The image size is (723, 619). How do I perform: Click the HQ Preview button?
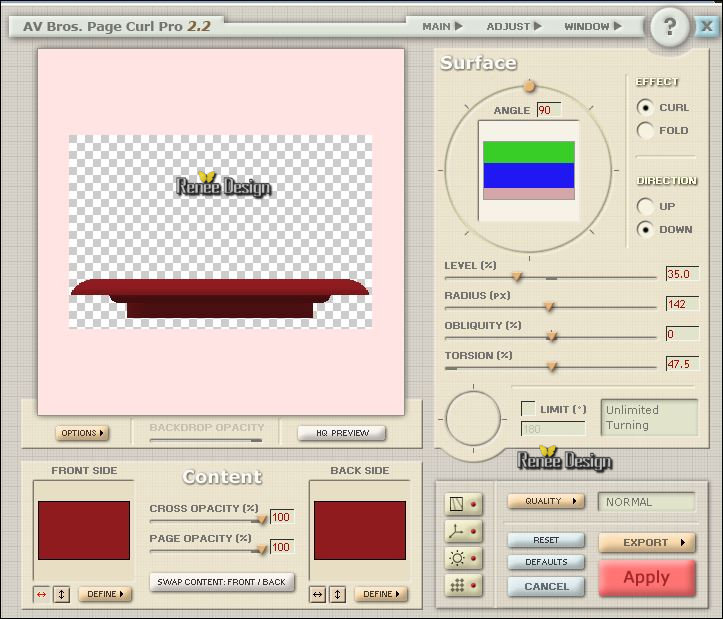pos(342,433)
